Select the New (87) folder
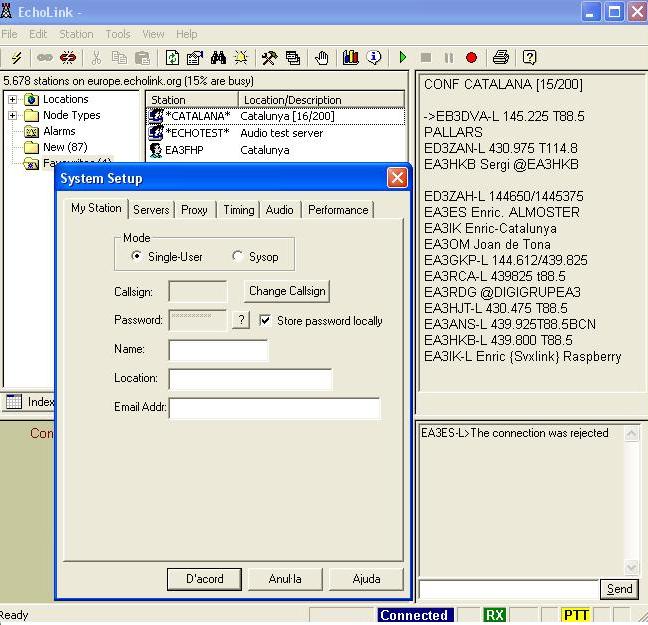This screenshot has height=625, width=648. pyautogui.click(x=56, y=147)
